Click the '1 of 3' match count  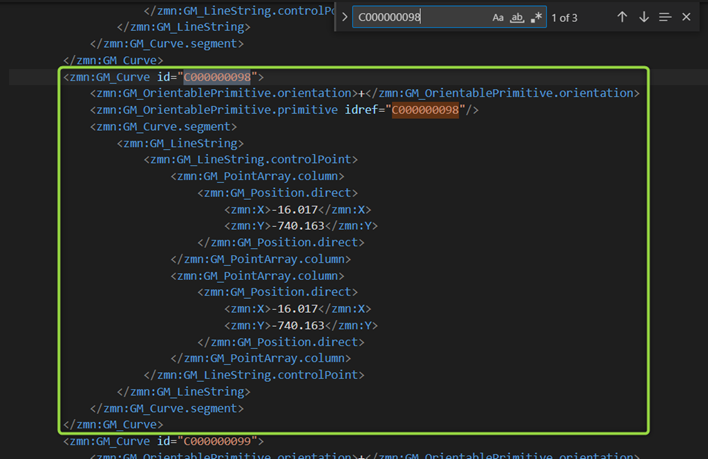[x=564, y=18]
